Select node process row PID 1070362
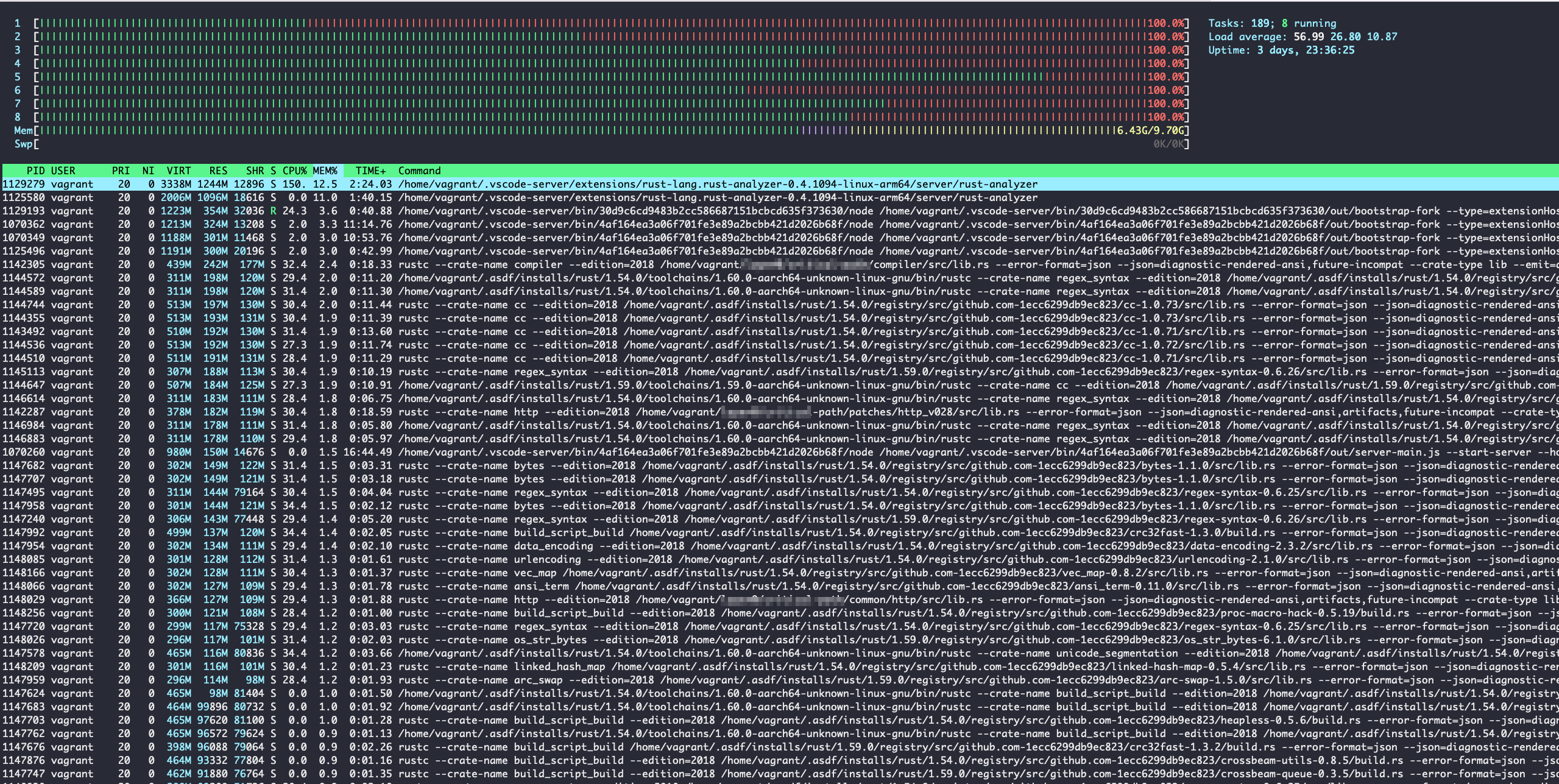 coord(779,224)
